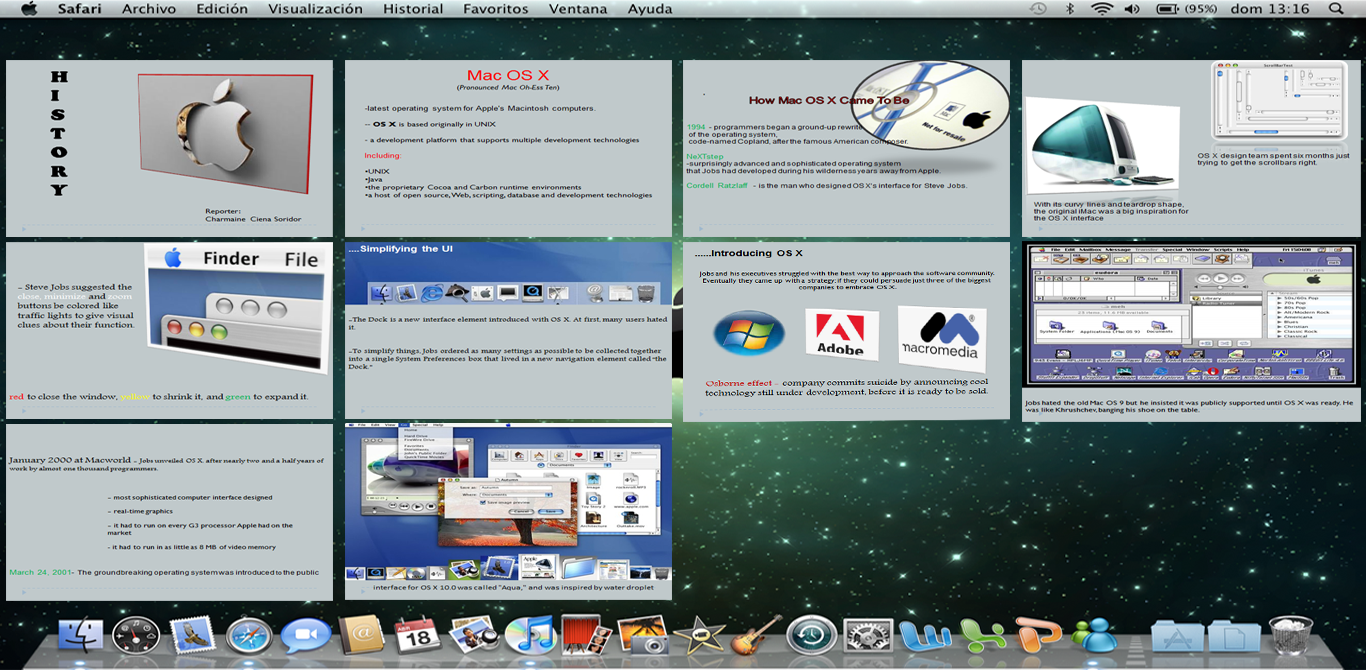Screen dimensions: 1366x670
Task: Click the Spotlight magnifier in menu bar
Action: [1336, 9]
